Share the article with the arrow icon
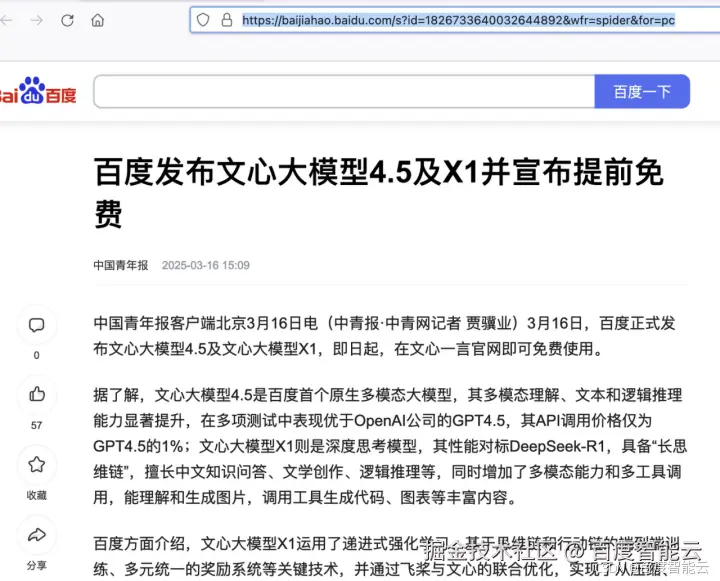The width and height of the screenshot is (720, 581). tap(37, 535)
